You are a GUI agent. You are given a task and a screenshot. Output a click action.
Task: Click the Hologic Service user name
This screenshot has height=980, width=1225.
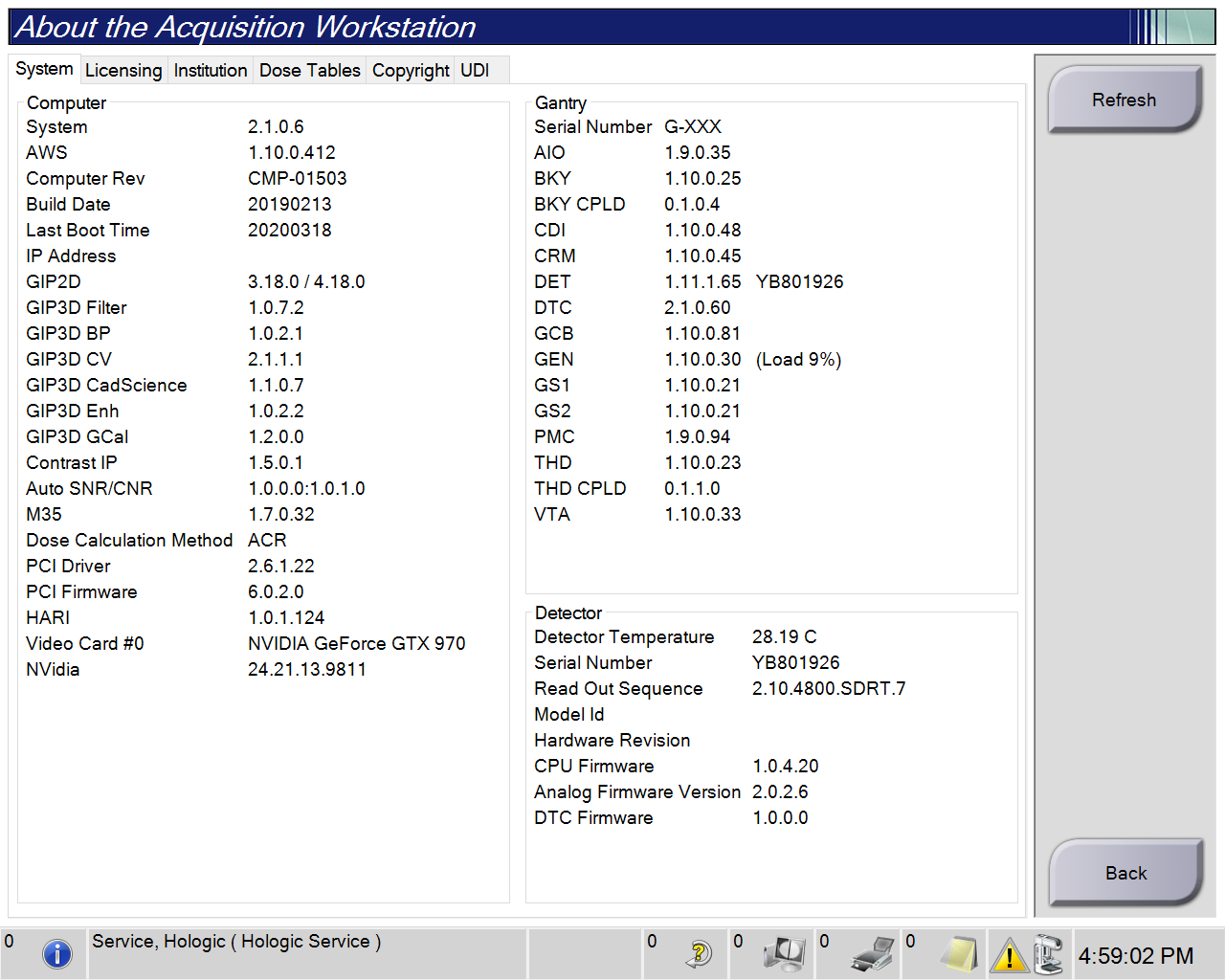[236, 942]
